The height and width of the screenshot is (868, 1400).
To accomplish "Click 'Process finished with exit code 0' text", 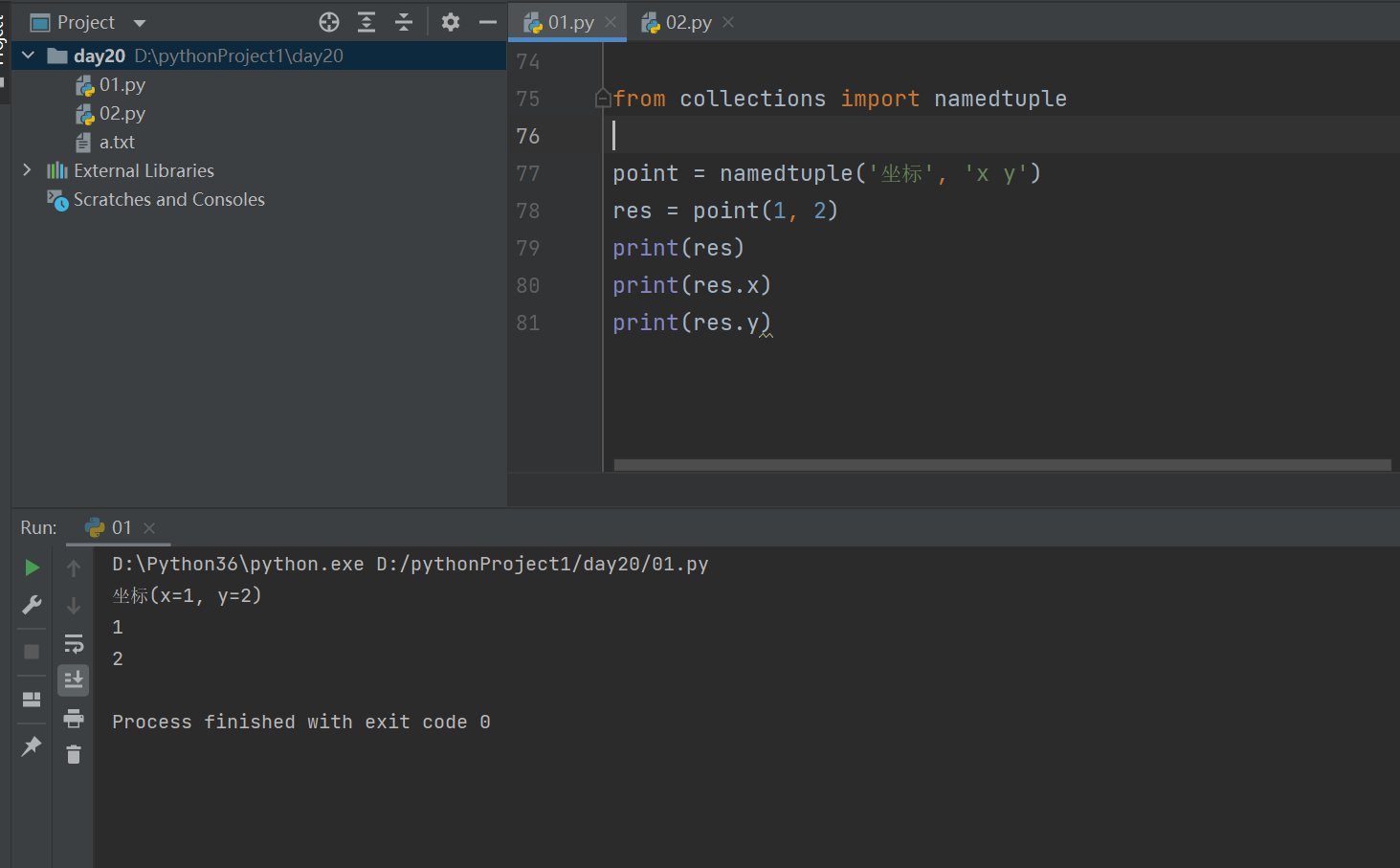I will click(301, 722).
